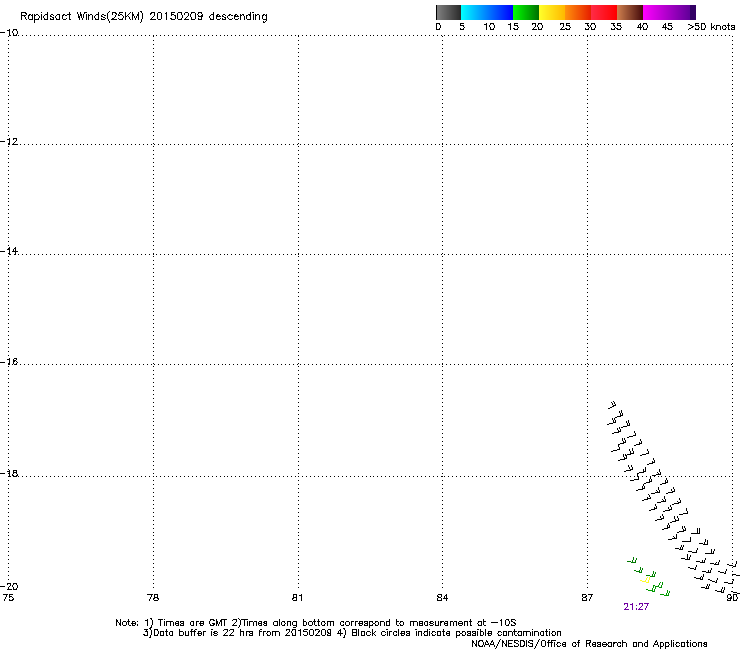This screenshot has height=650, width=740.
Task: Click the '78' longitude axis label
Action: point(153,598)
